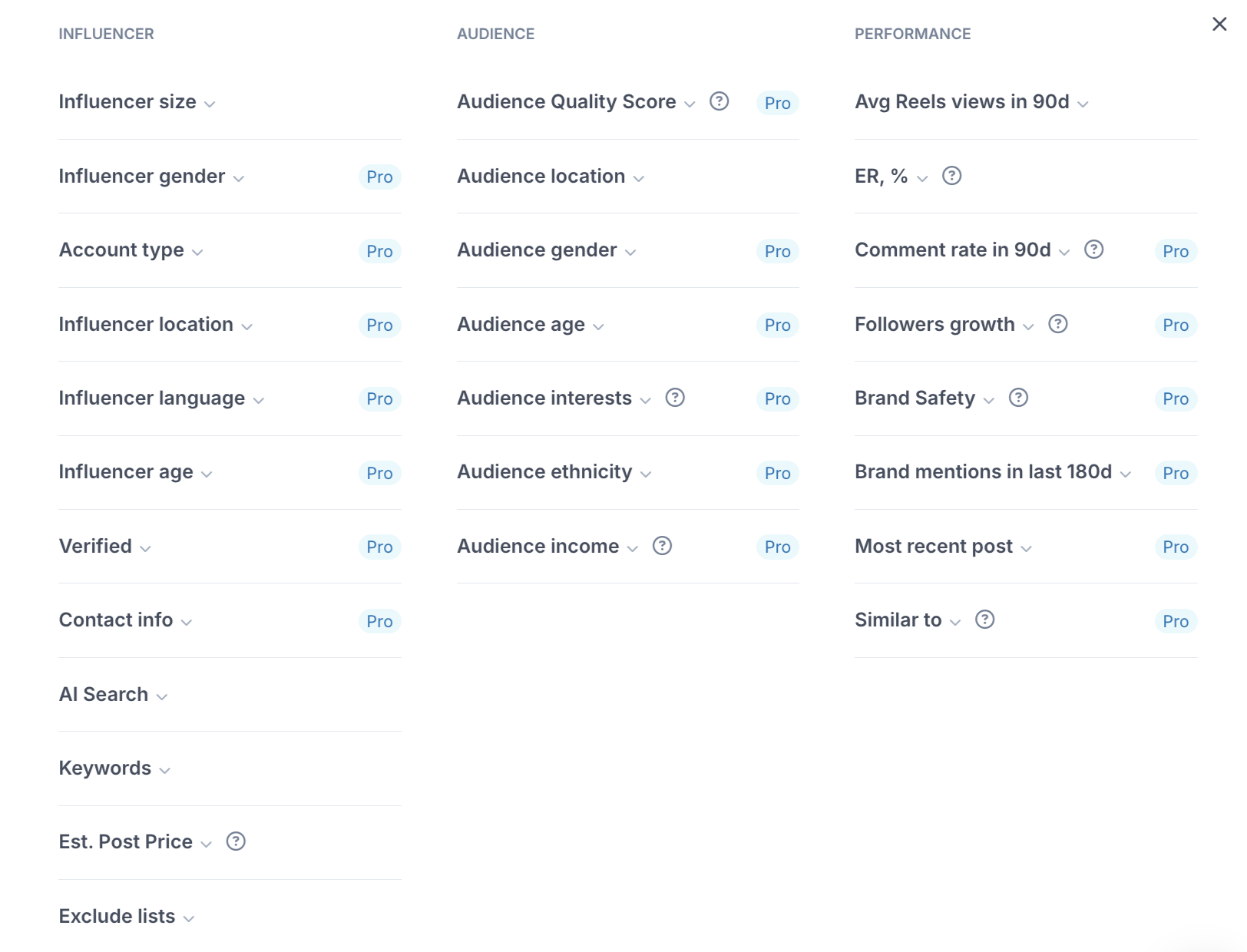Click help icon next to Audience Quality Score
This screenshot has width=1247, height=952.
tap(719, 101)
